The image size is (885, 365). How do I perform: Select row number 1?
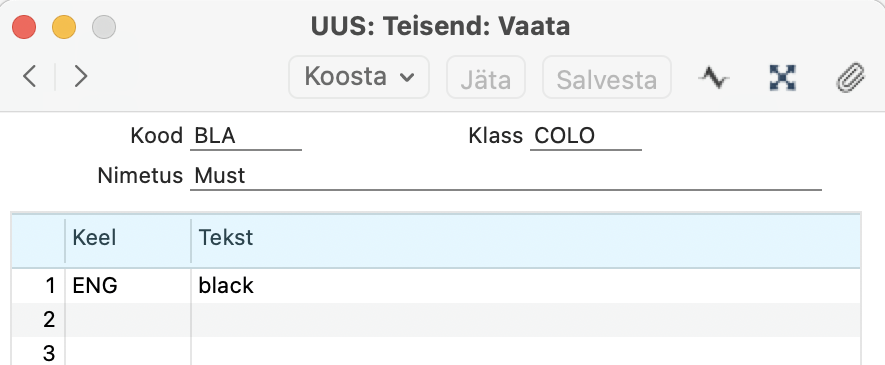[x=38, y=286]
